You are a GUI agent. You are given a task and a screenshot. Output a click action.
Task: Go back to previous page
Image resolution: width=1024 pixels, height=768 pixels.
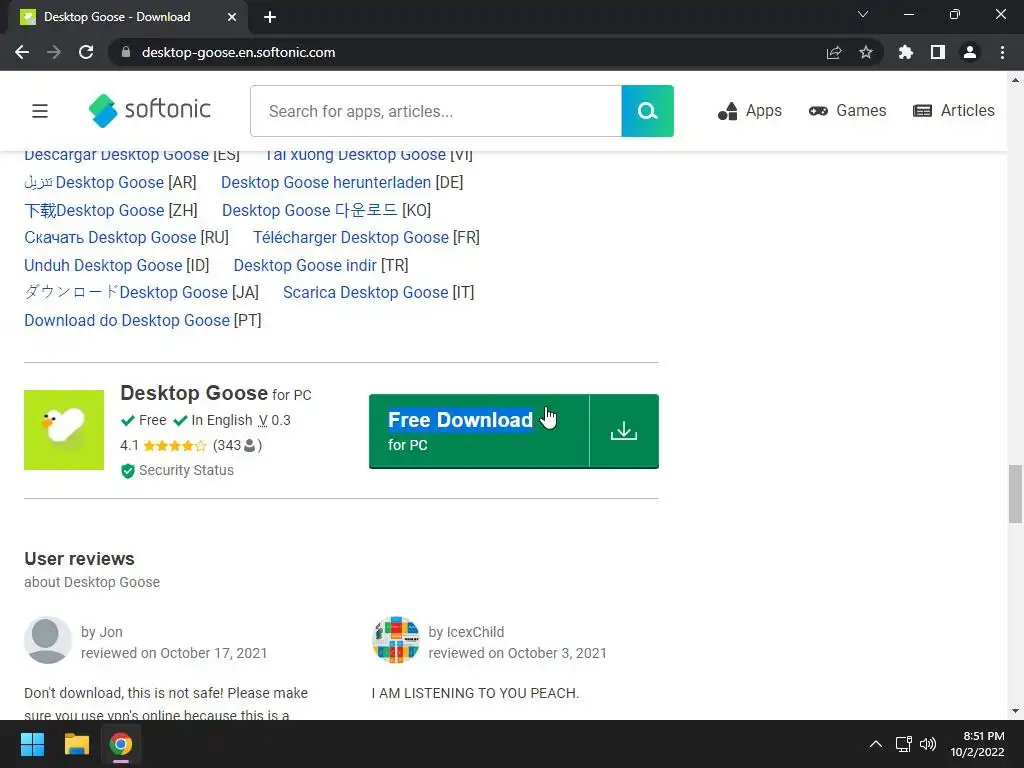pyautogui.click(x=22, y=52)
